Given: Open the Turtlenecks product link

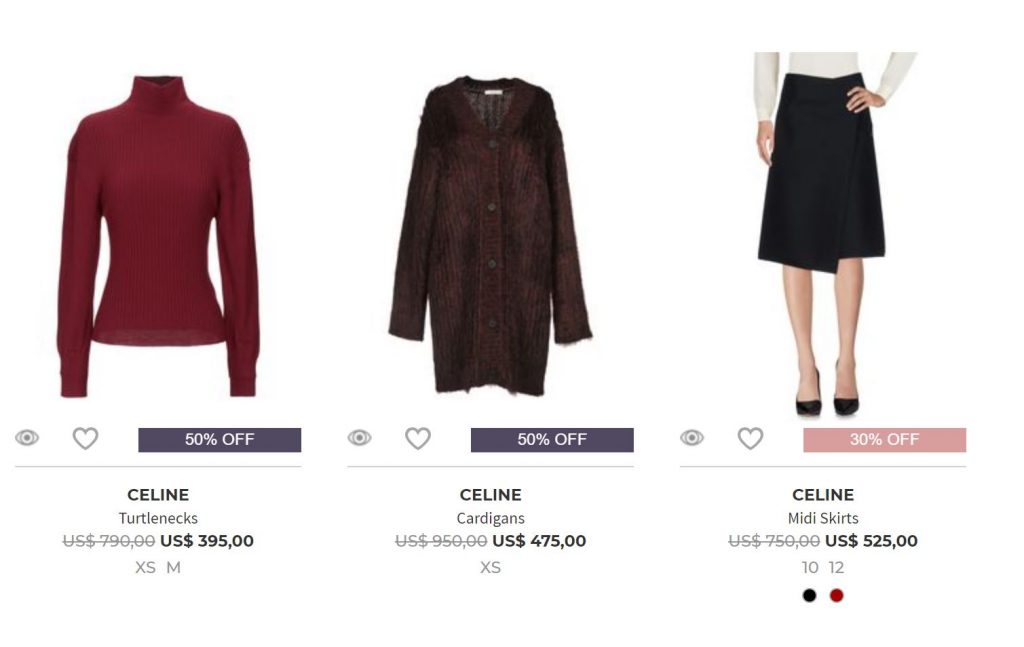Looking at the screenshot, I should tap(158, 518).
